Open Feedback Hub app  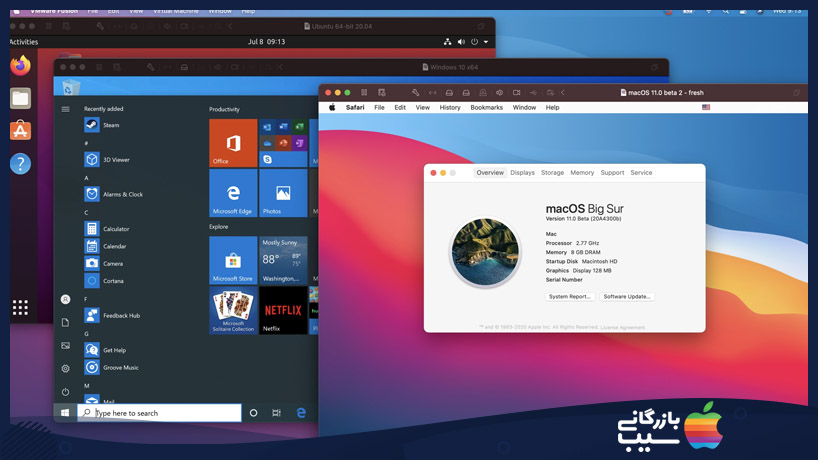112,315
